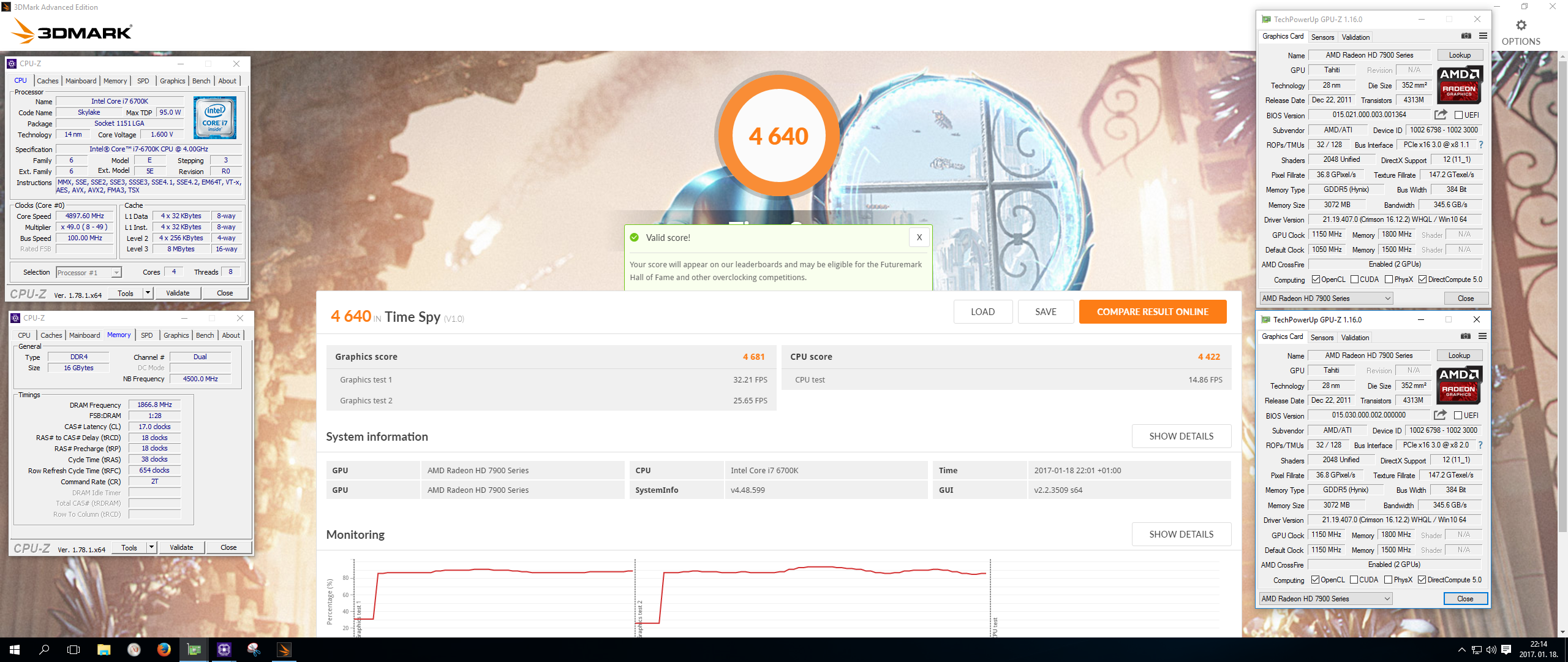Click Compare Result Online button
Screen dimensions: 1568x662
tap(1153, 312)
